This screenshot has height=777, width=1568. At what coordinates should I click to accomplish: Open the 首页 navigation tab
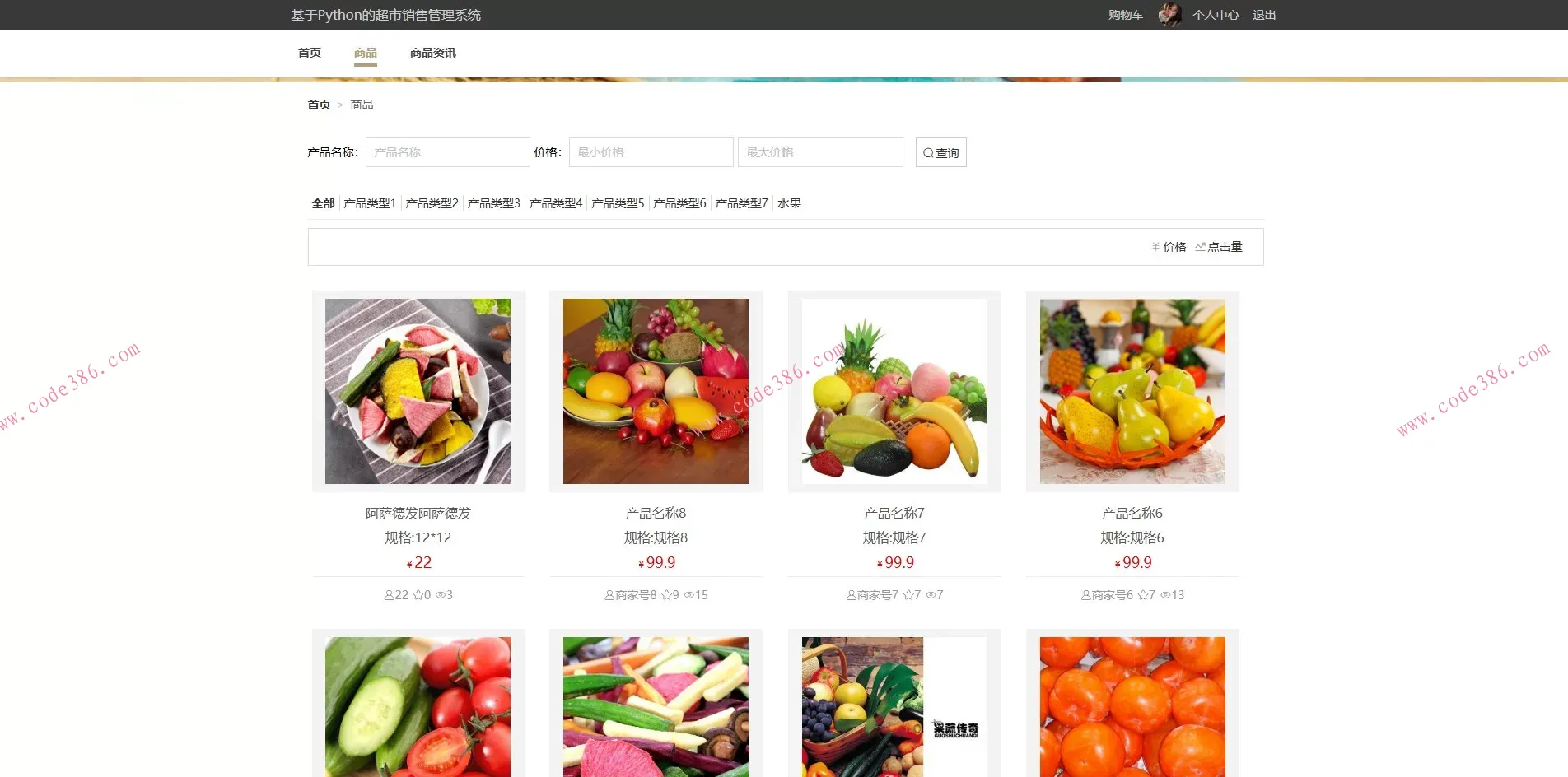pos(309,52)
